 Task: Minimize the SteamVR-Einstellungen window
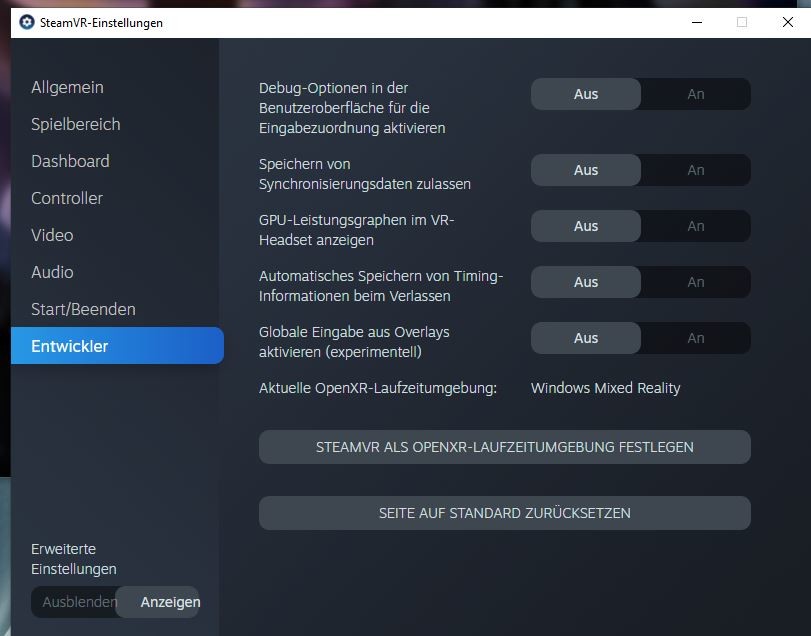coord(697,22)
